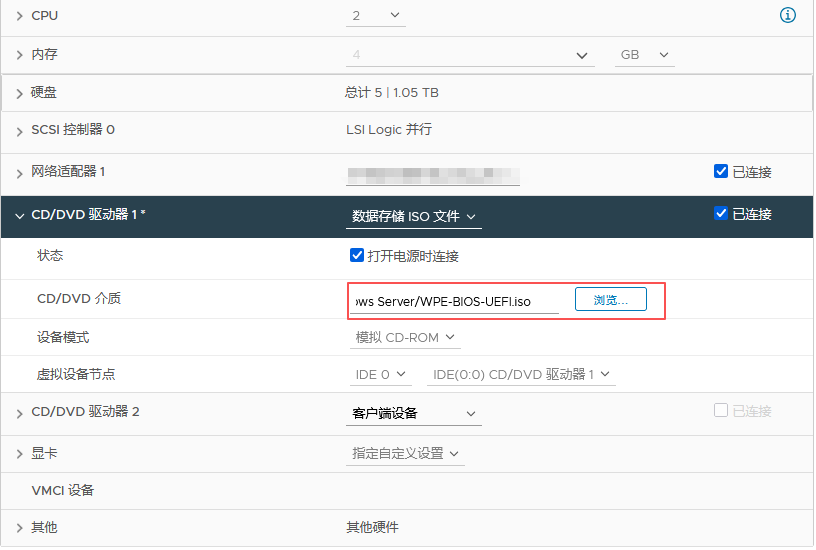The image size is (816, 550).
Task: Expand the 显卡 video card section
Action: point(20,454)
